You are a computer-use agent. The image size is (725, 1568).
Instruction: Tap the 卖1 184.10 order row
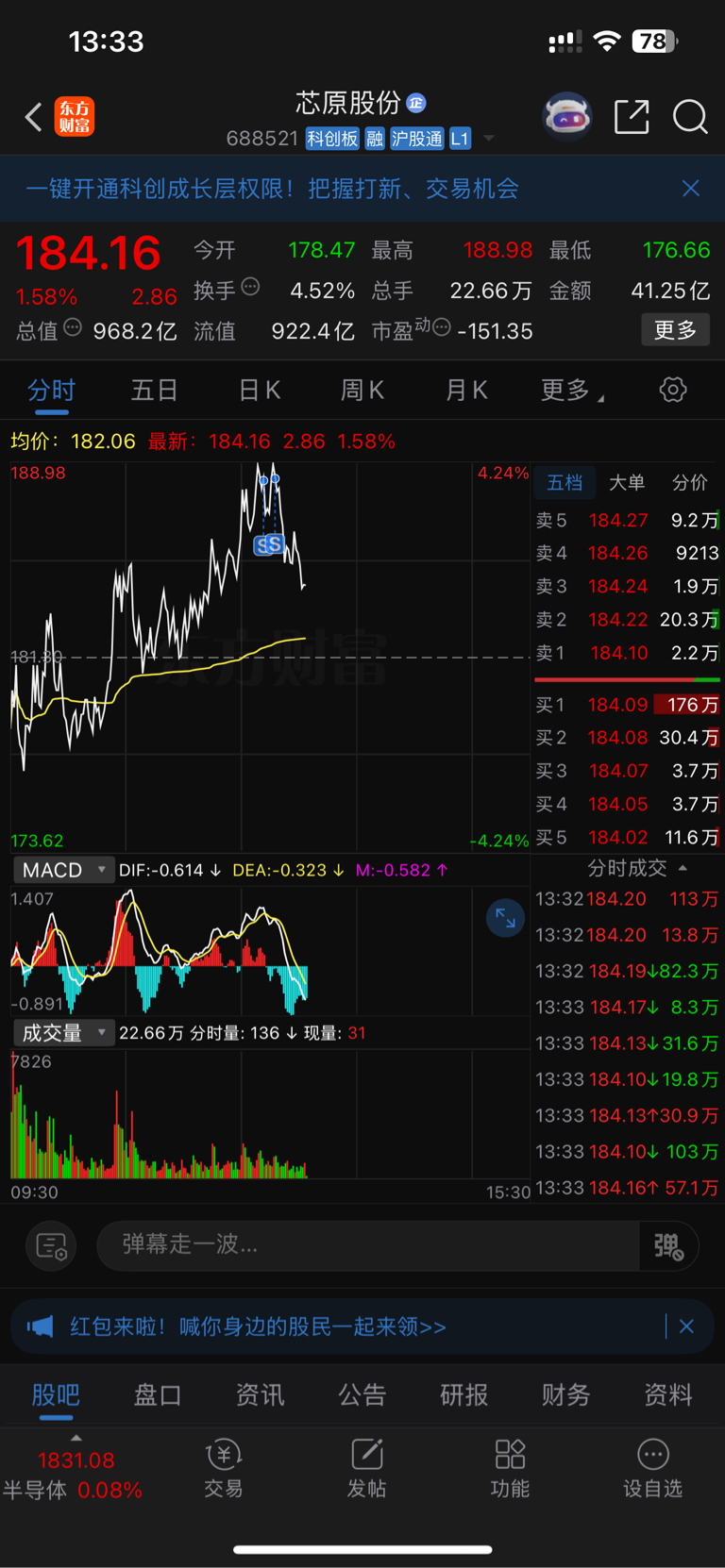(x=627, y=653)
